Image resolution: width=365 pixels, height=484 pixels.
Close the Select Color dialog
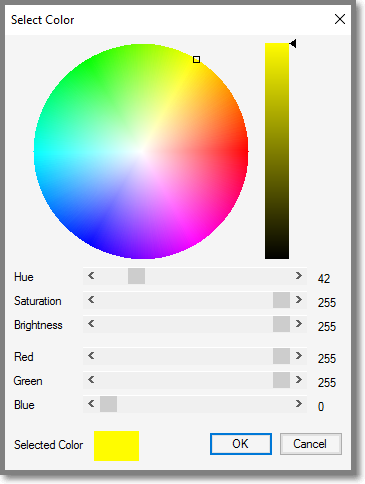point(340,19)
